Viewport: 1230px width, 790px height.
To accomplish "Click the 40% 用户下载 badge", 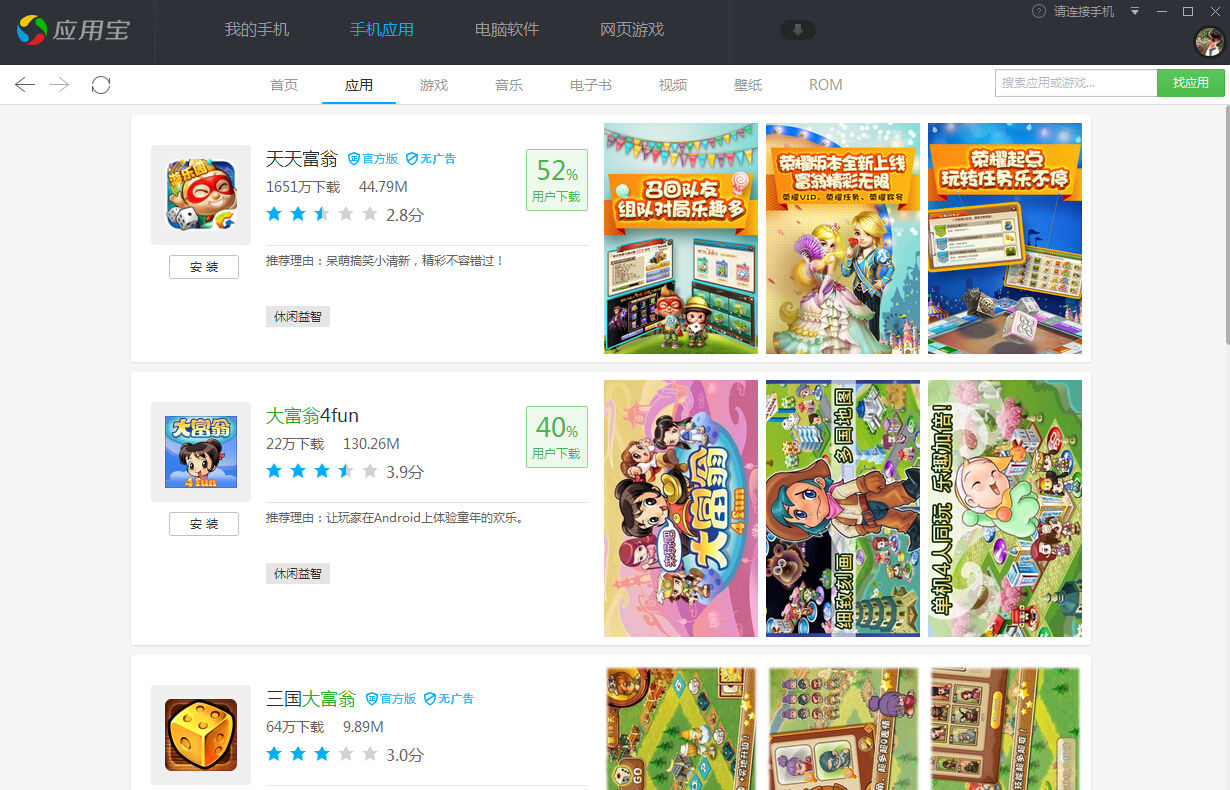I will pyautogui.click(x=557, y=437).
